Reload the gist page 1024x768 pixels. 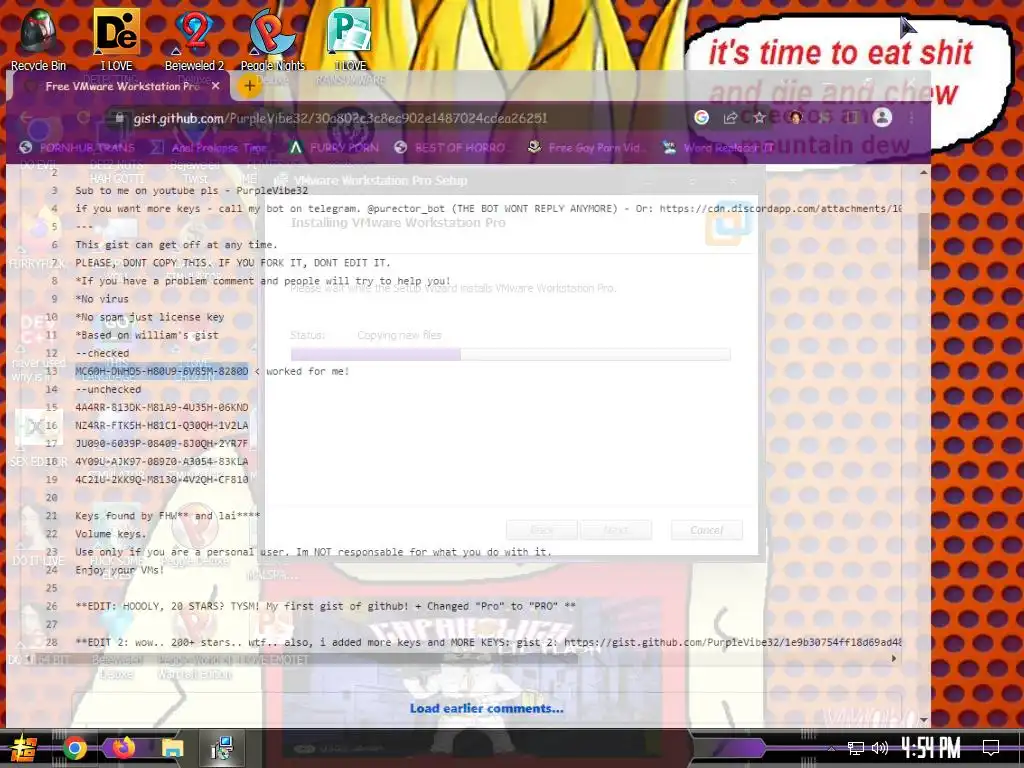tap(83, 118)
